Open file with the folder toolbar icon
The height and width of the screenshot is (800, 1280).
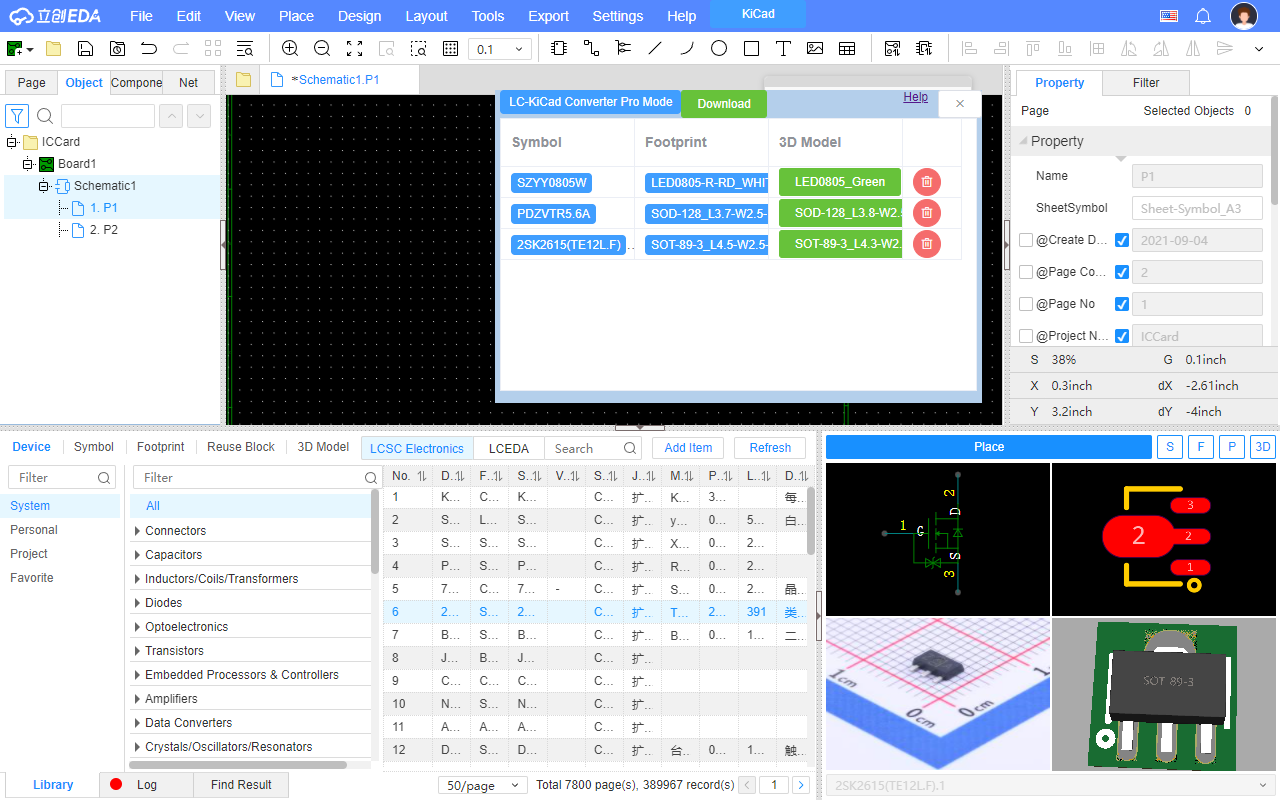(x=53, y=48)
